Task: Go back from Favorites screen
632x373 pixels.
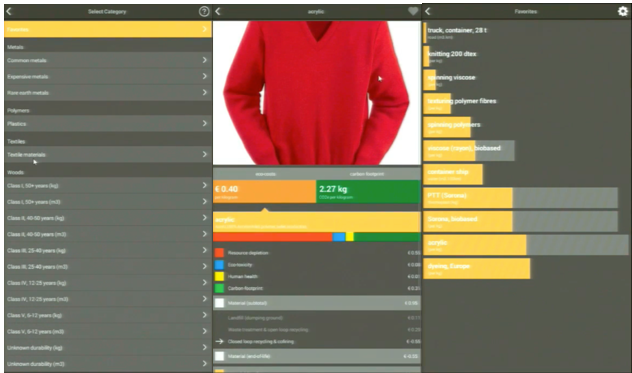Action: 428,11
